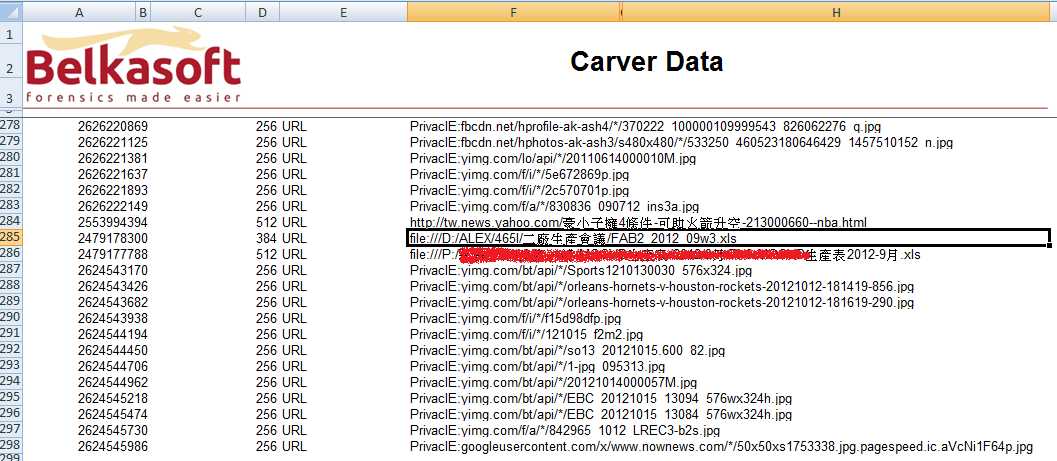The width and height of the screenshot is (1057, 461).
Task: Click cell with value 2479177788
Action: click(113, 255)
